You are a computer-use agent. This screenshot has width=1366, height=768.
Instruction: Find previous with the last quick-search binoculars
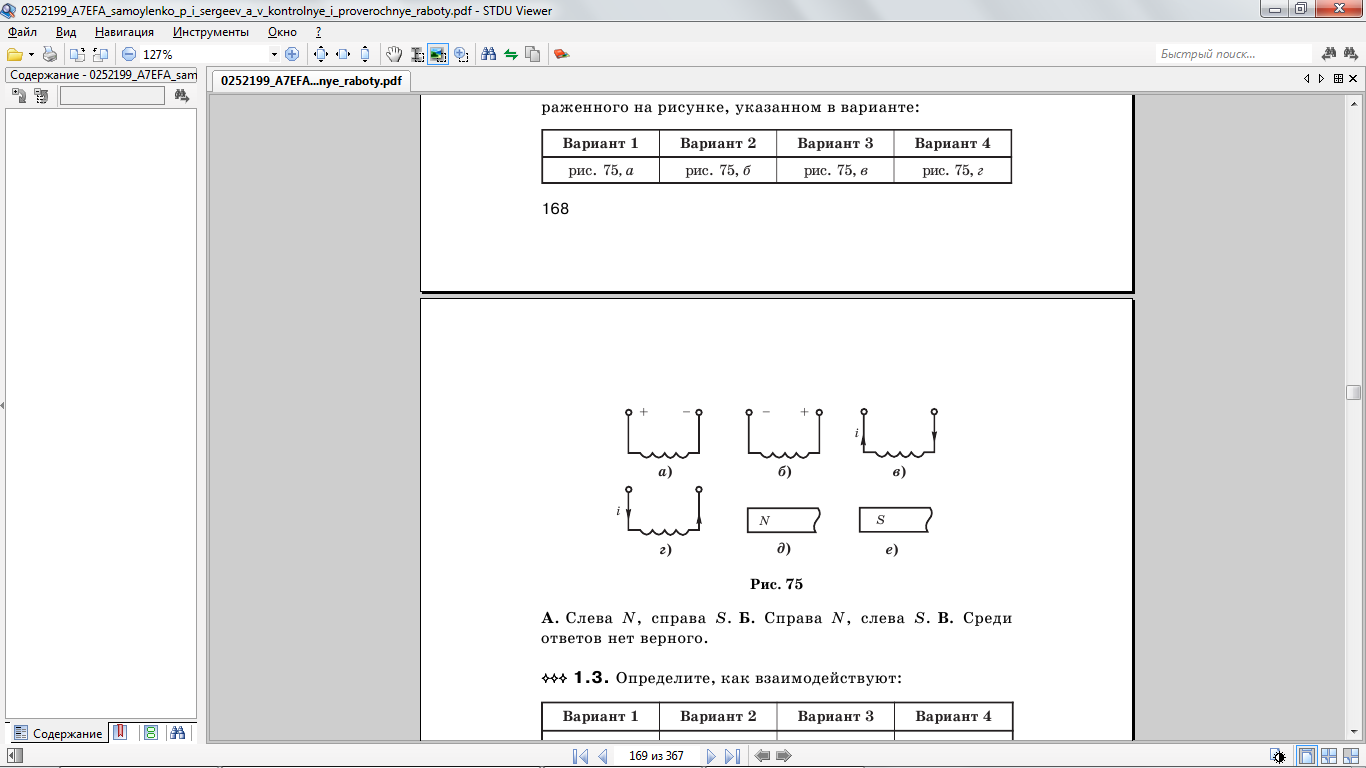(1351, 54)
